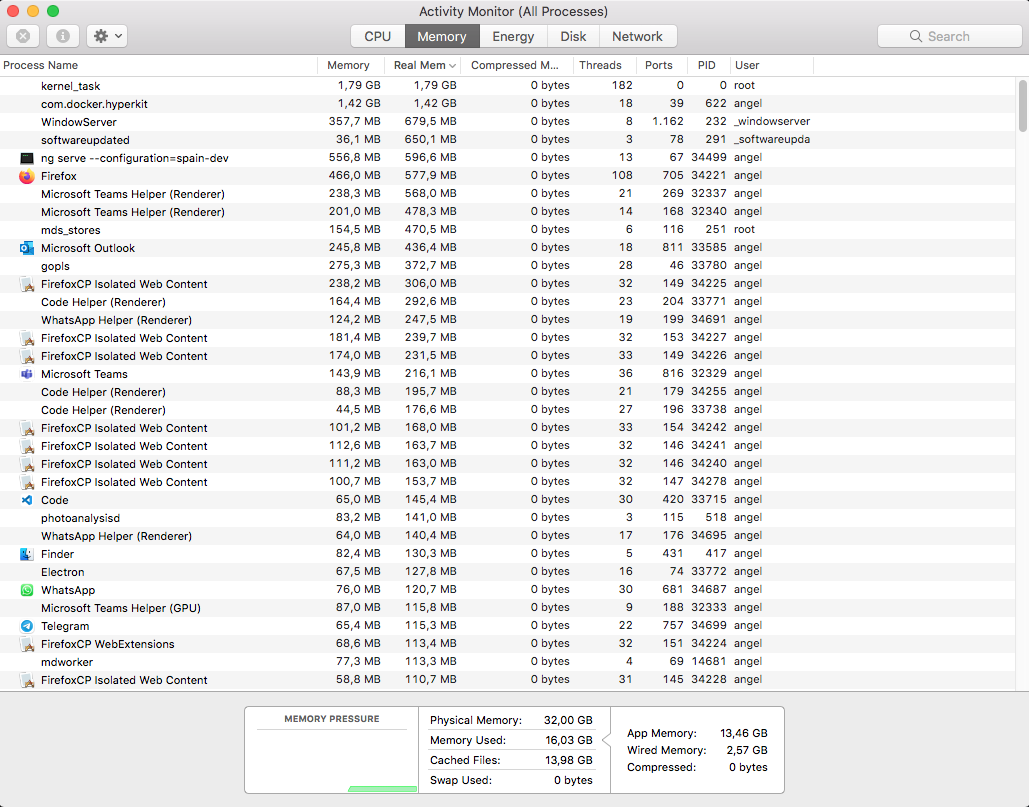Toggle Real Mem sort order arrow
The height and width of the screenshot is (807, 1029).
(452, 66)
